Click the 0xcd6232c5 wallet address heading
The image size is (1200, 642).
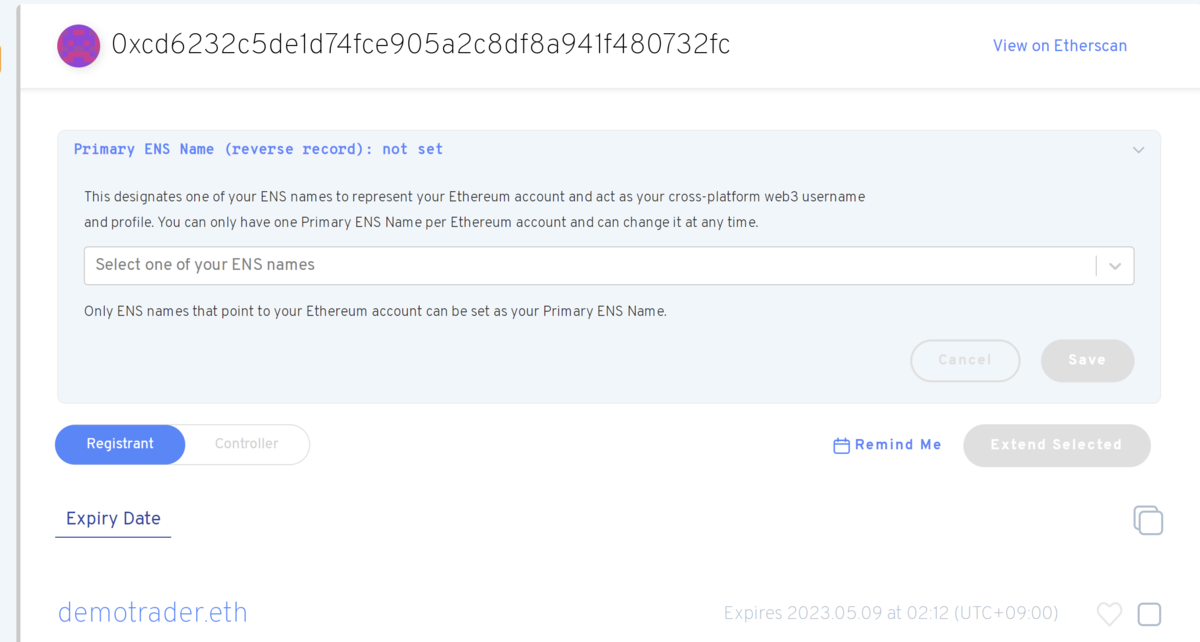click(x=420, y=45)
